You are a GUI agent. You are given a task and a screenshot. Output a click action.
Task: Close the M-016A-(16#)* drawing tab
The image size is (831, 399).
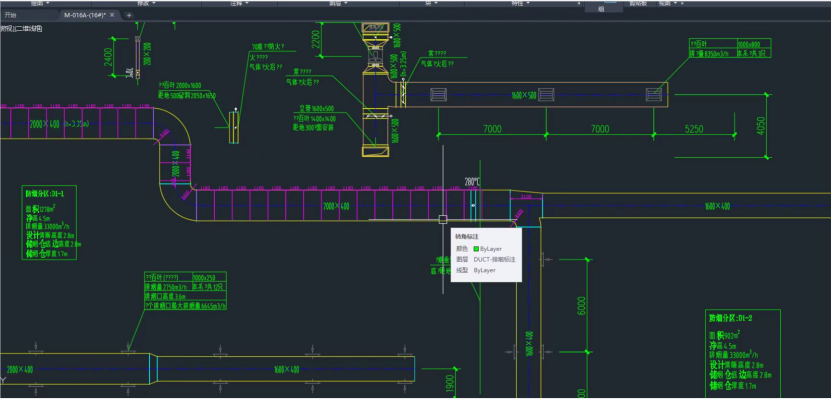click(x=112, y=15)
